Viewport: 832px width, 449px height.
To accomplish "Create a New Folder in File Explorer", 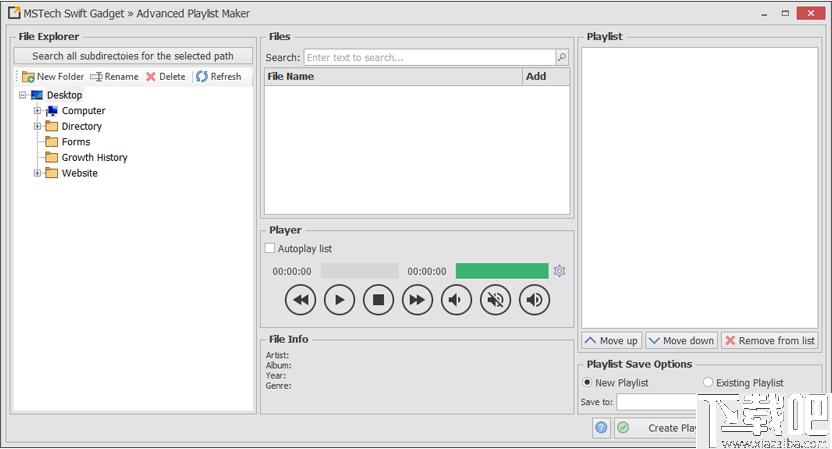I will 53,76.
